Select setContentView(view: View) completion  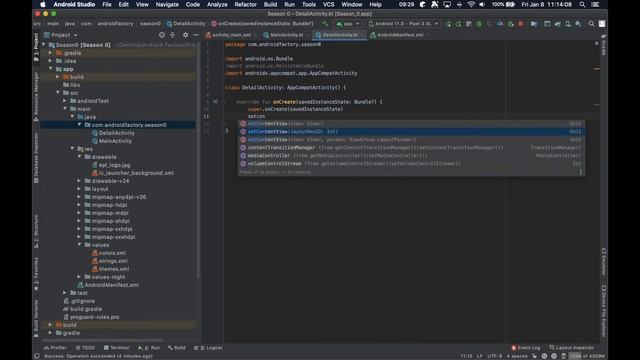tap(411, 124)
